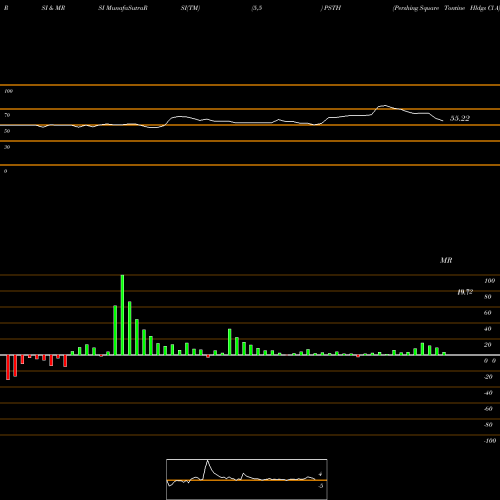Click the first red bar in MR histogram

click(x=8, y=367)
